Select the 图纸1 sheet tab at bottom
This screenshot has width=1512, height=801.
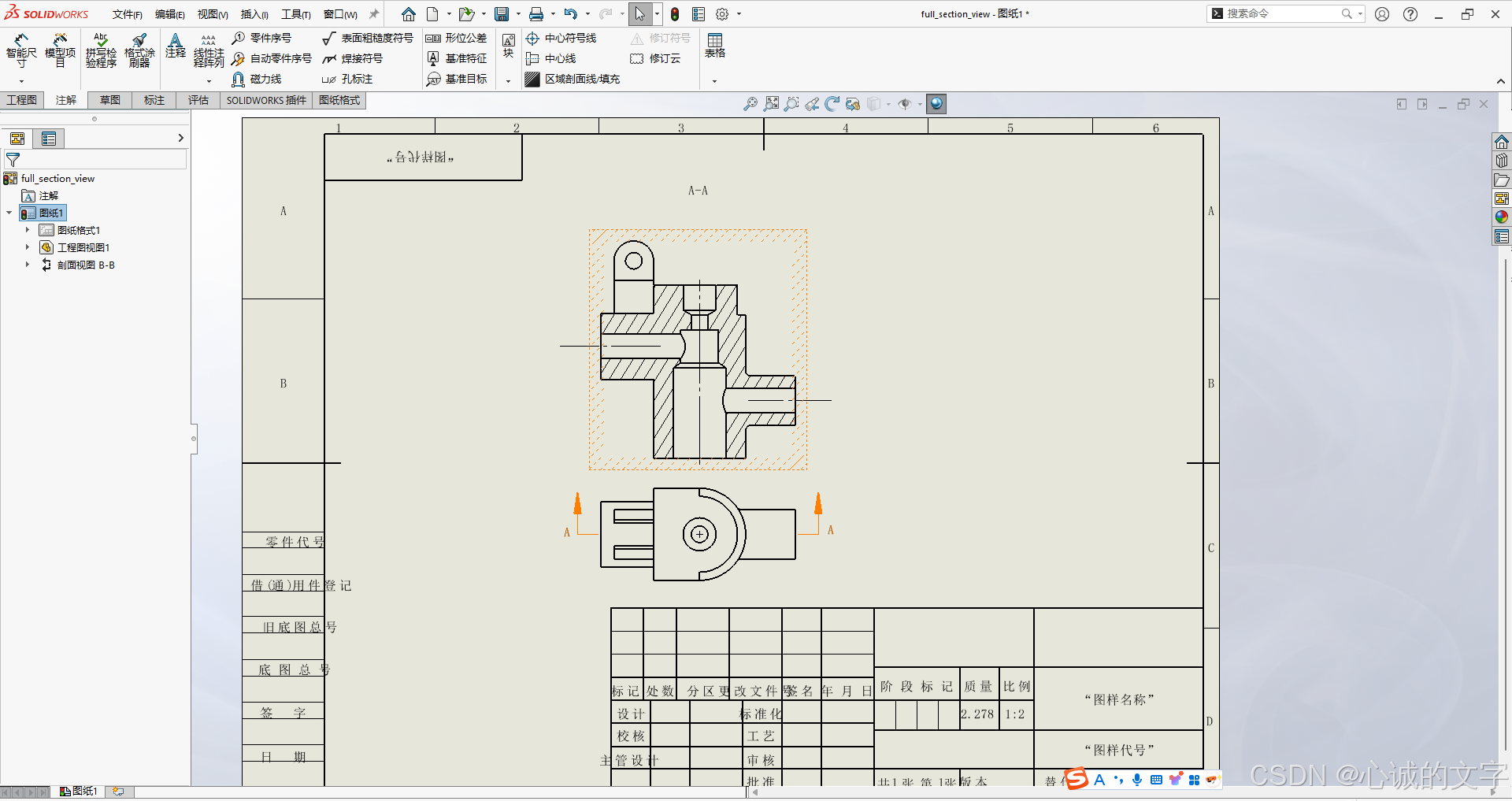tap(79, 791)
